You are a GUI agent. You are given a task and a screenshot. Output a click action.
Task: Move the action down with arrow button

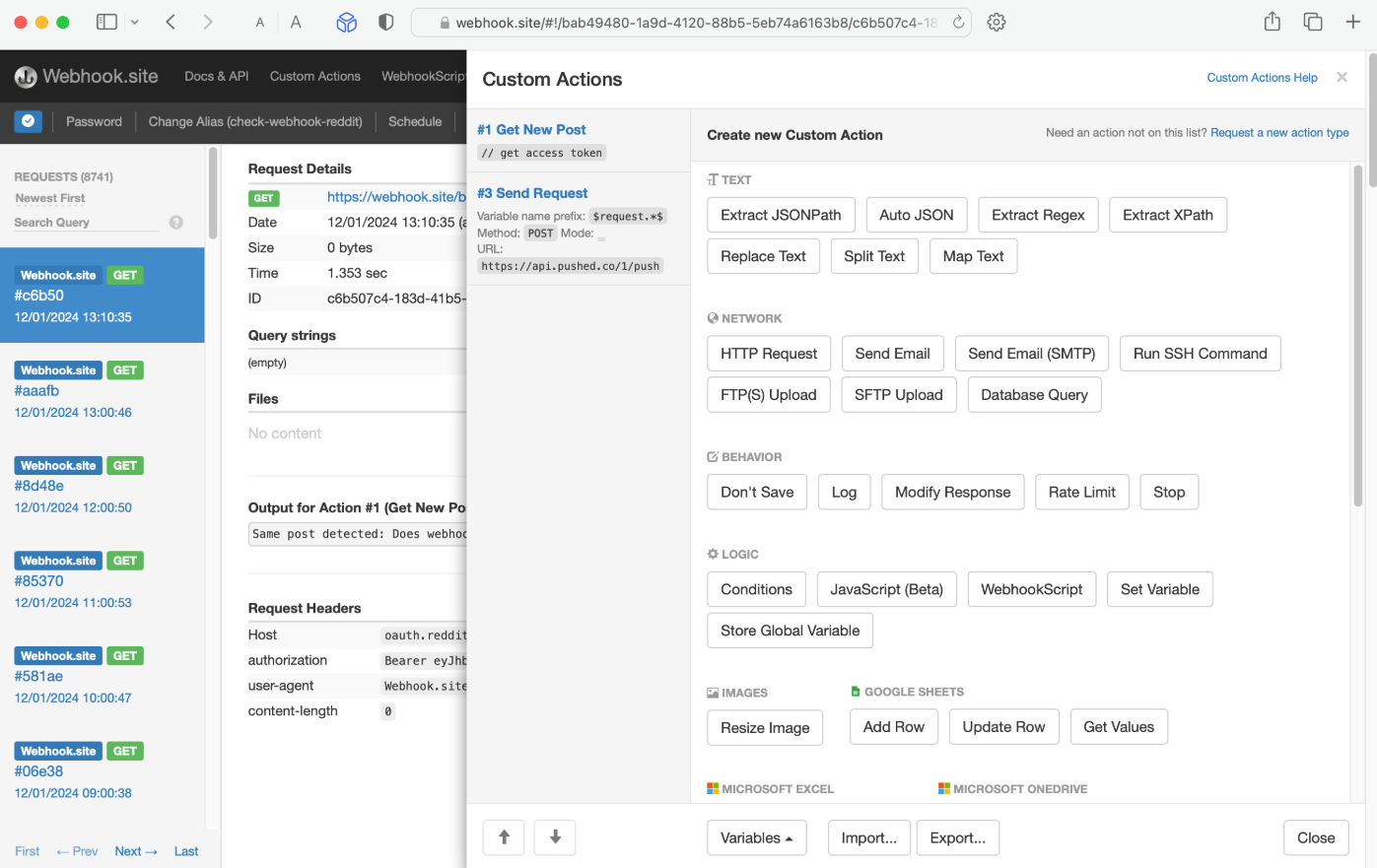click(555, 837)
